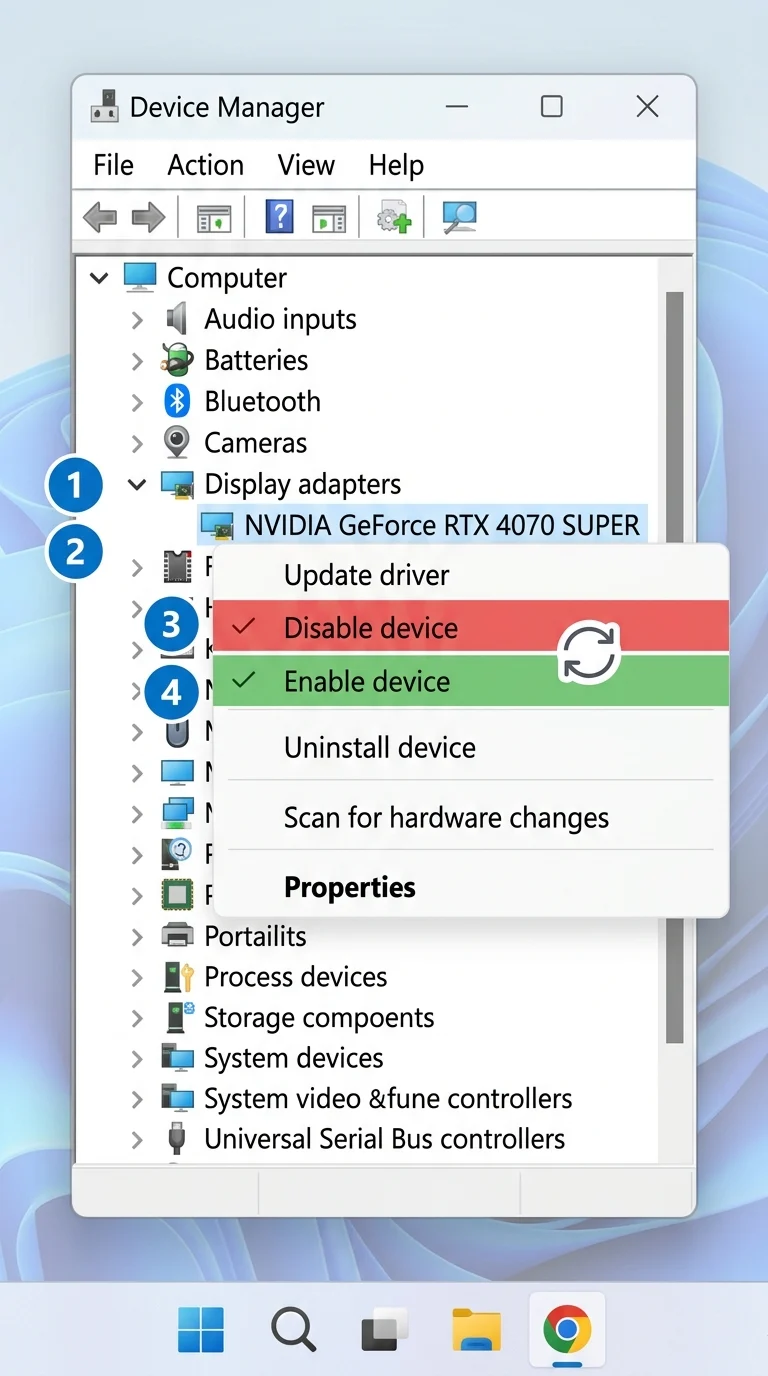Select "System video &fune controllers" text
The height and width of the screenshot is (1376, 768).
388,1098
